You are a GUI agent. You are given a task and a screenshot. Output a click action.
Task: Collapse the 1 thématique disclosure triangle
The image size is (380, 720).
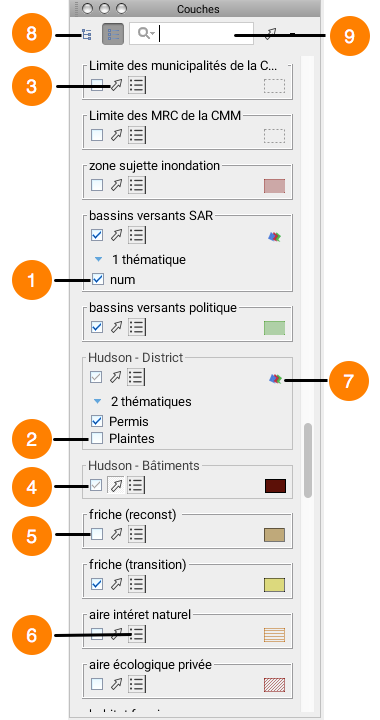[x=98, y=259]
